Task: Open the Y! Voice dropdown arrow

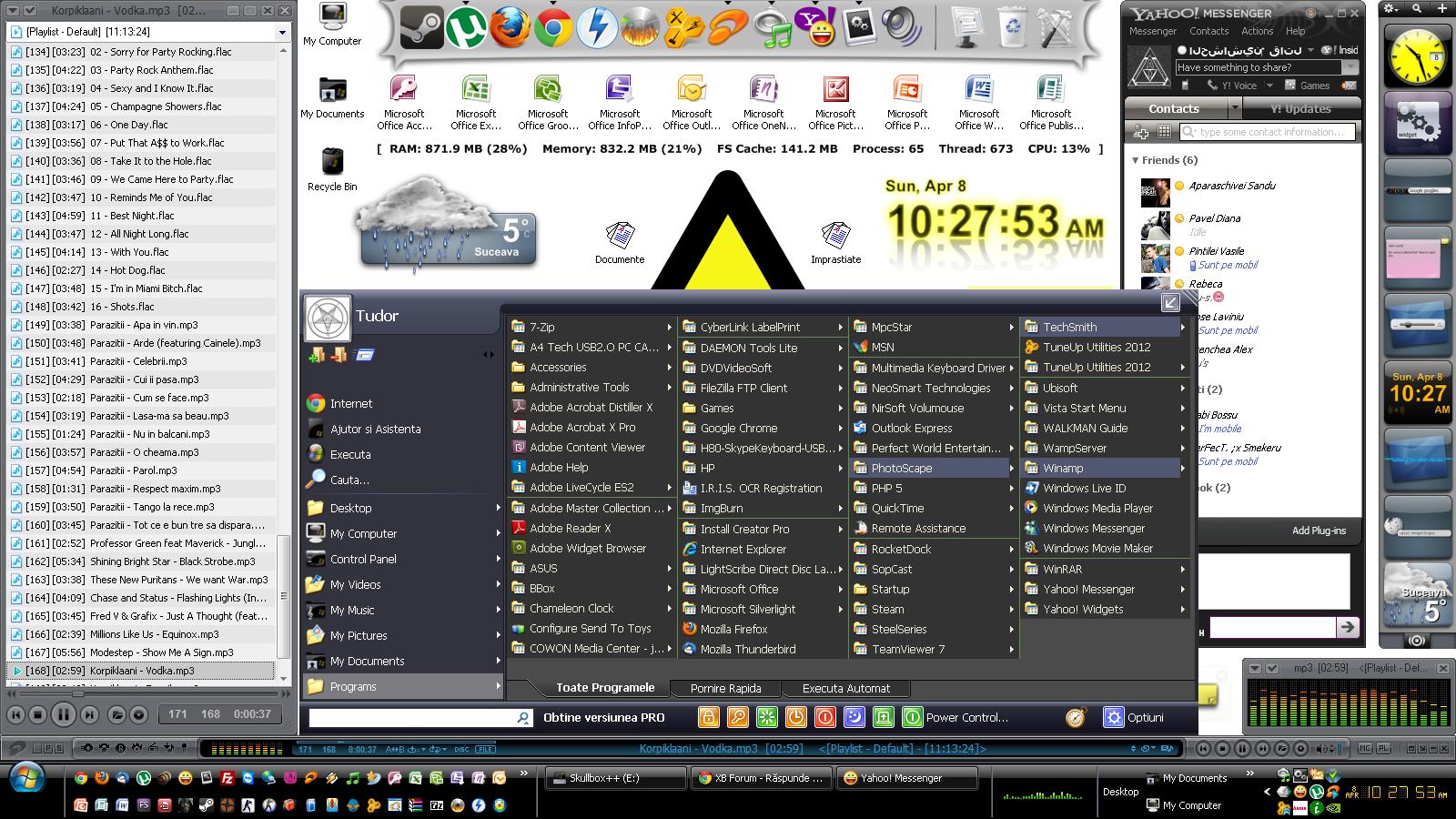Action: (1269, 86)
